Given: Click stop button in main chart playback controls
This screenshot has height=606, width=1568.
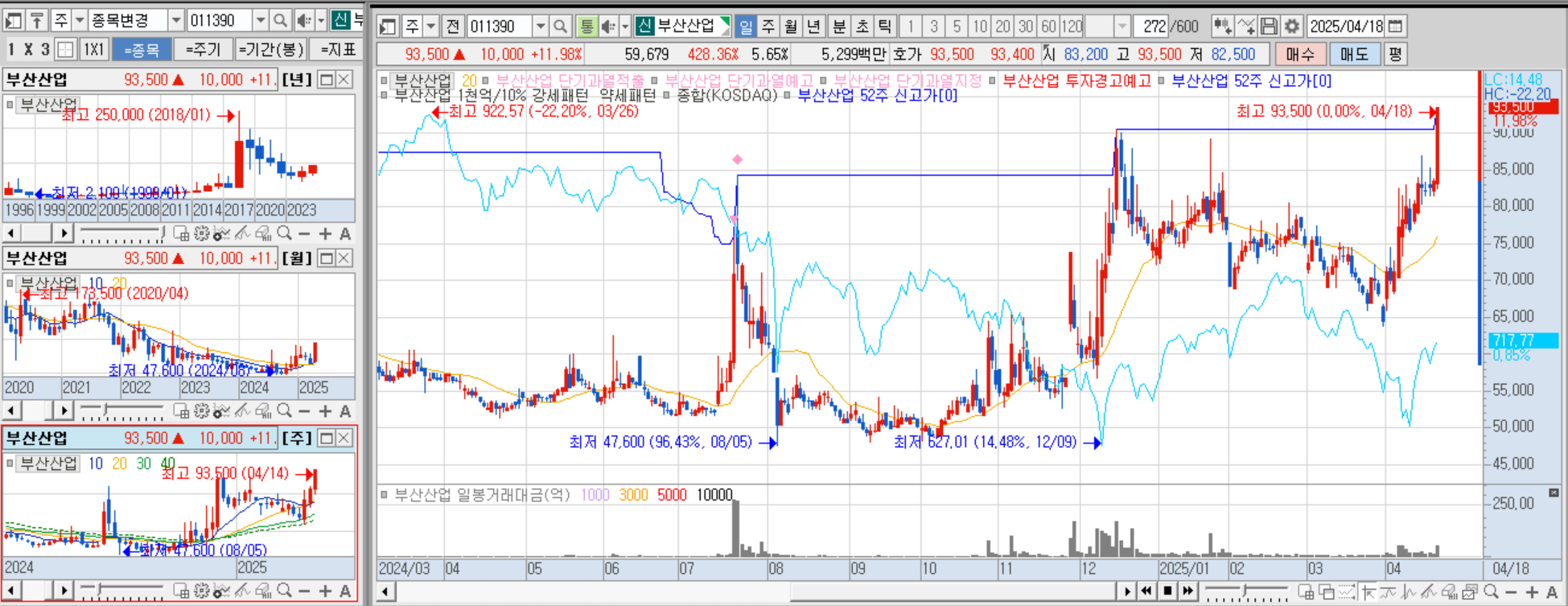Looking at the screenshot, I should pos(1167,592).
